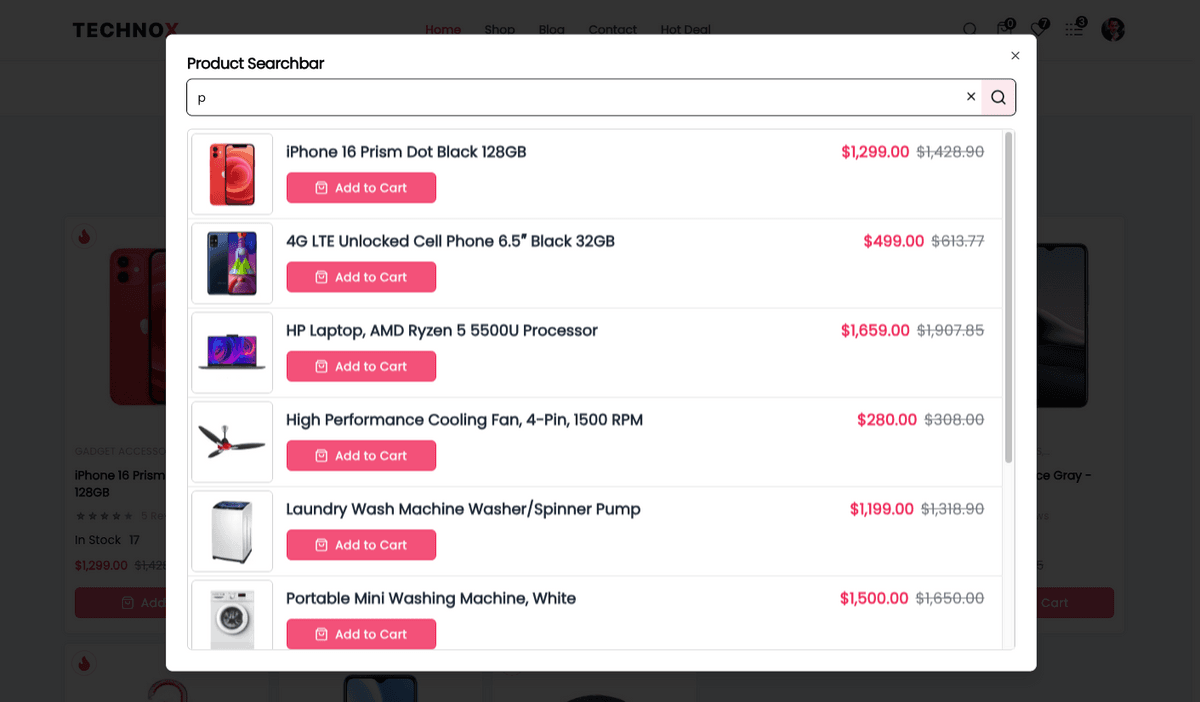
Task: Add the 4G LTE Unlocked Cell Phone to cart
Action: [361, 277]
